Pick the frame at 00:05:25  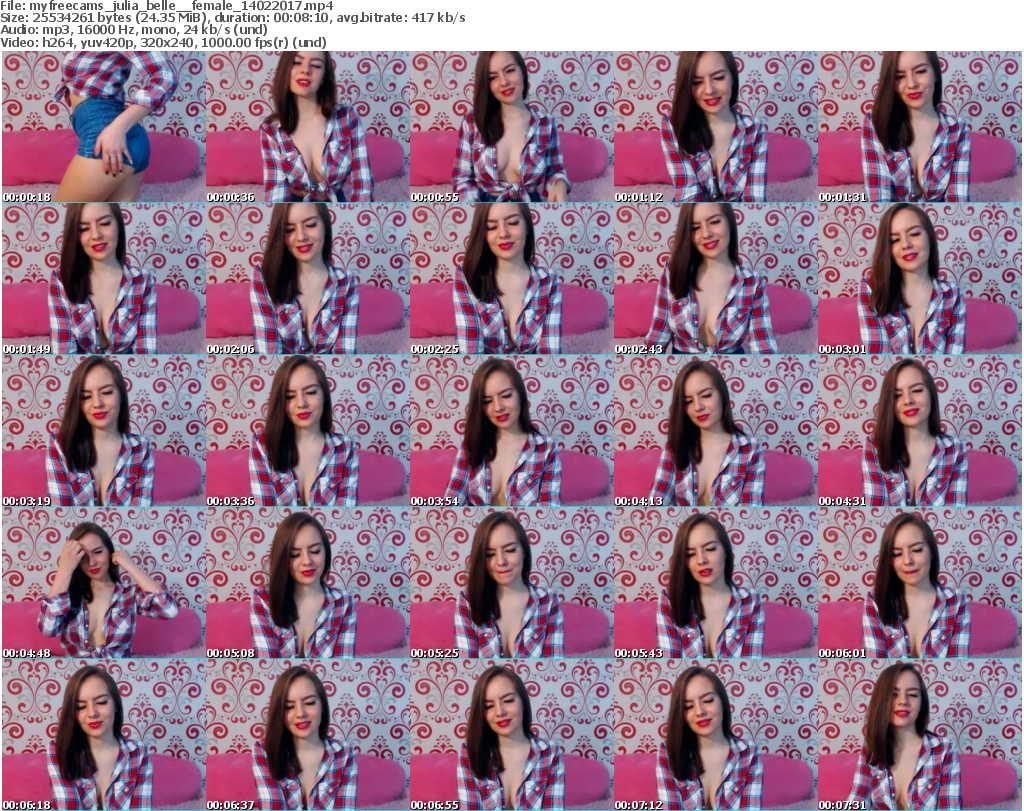coord(511,583)
